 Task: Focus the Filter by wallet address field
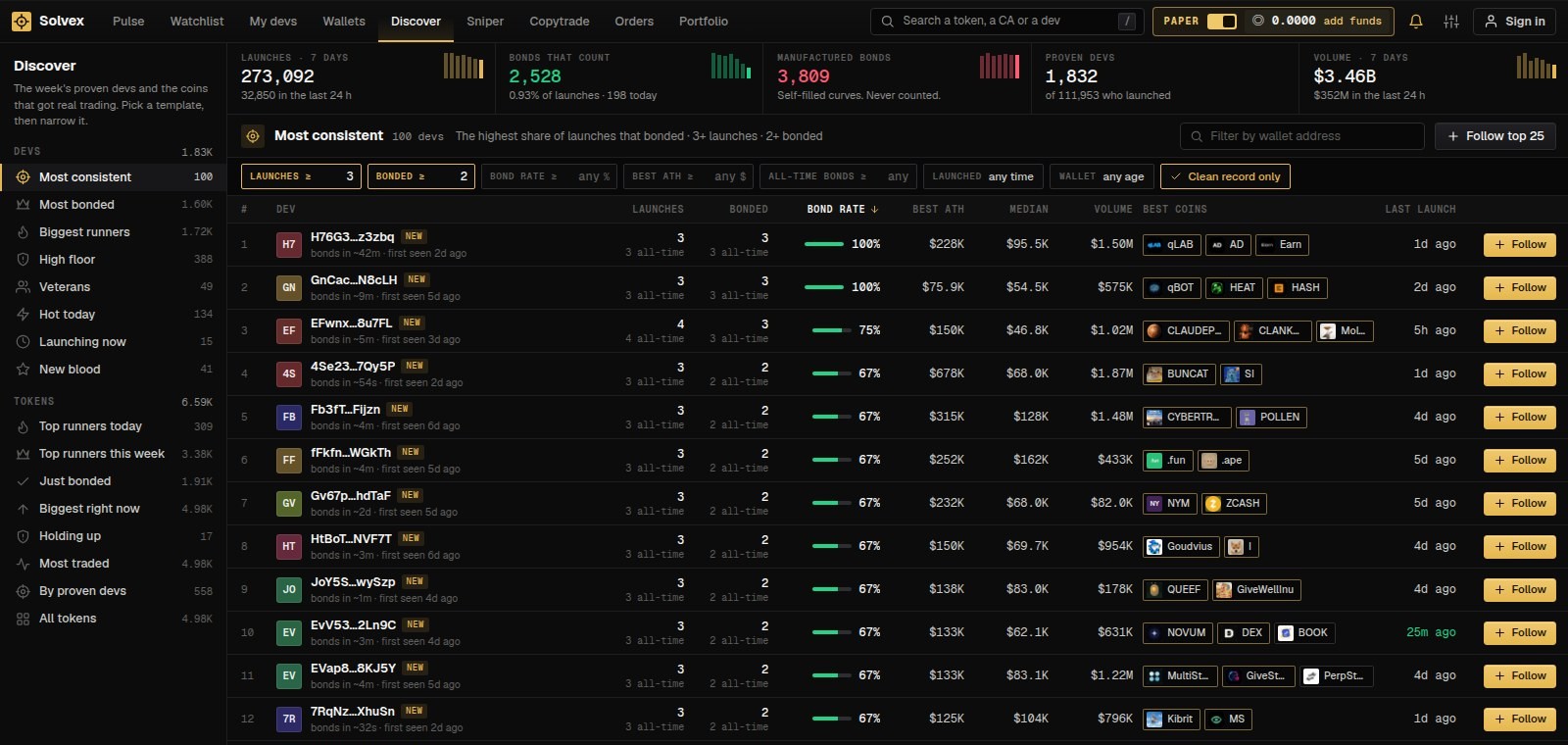click(x=1301, y=136)
